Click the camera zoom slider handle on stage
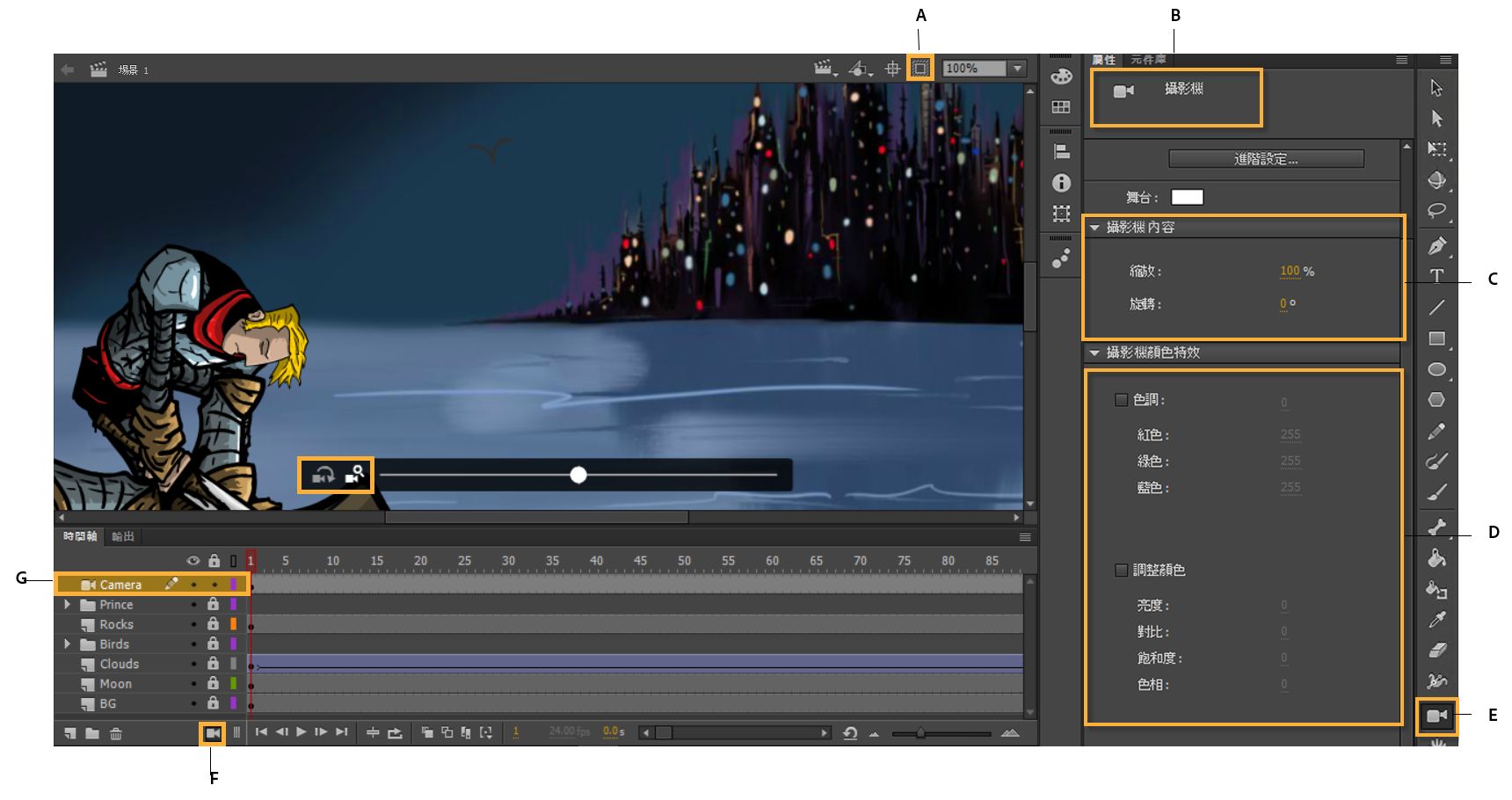The image size is (1512, 800). [x=578, y=476]
